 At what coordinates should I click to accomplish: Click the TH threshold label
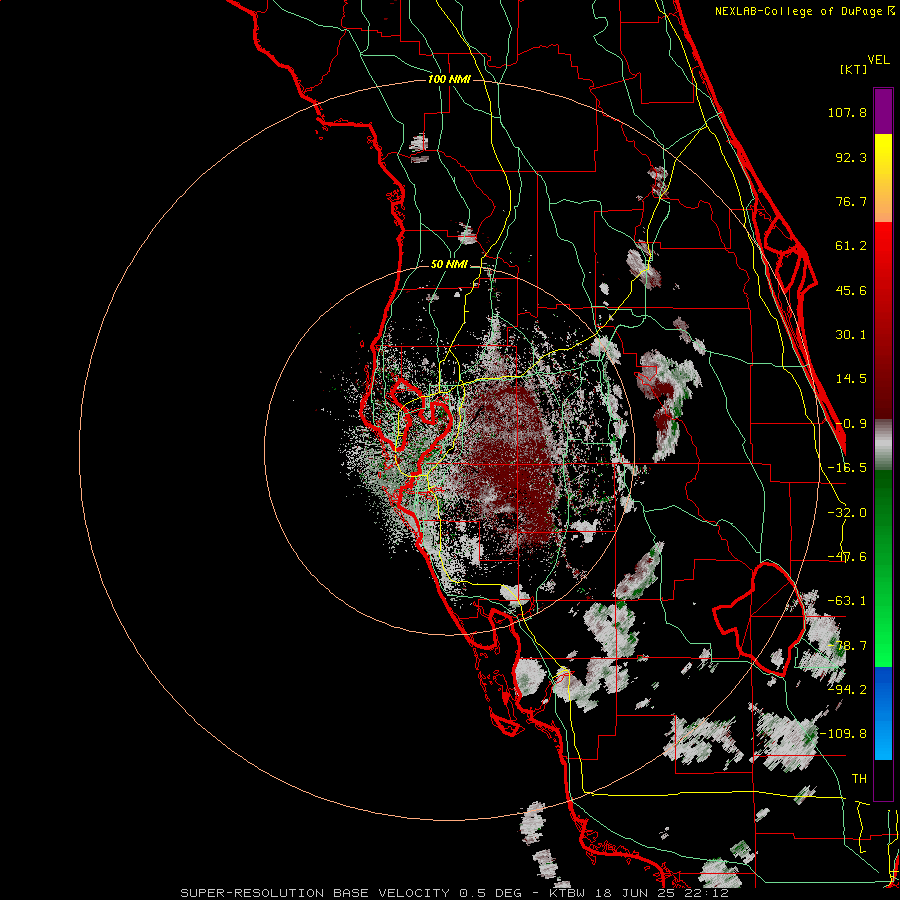[859, 779]
